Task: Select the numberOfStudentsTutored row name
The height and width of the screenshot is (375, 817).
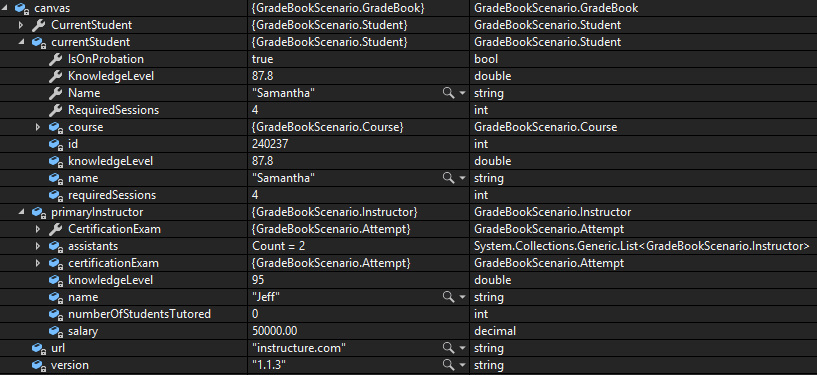Action: coord(140,315)
